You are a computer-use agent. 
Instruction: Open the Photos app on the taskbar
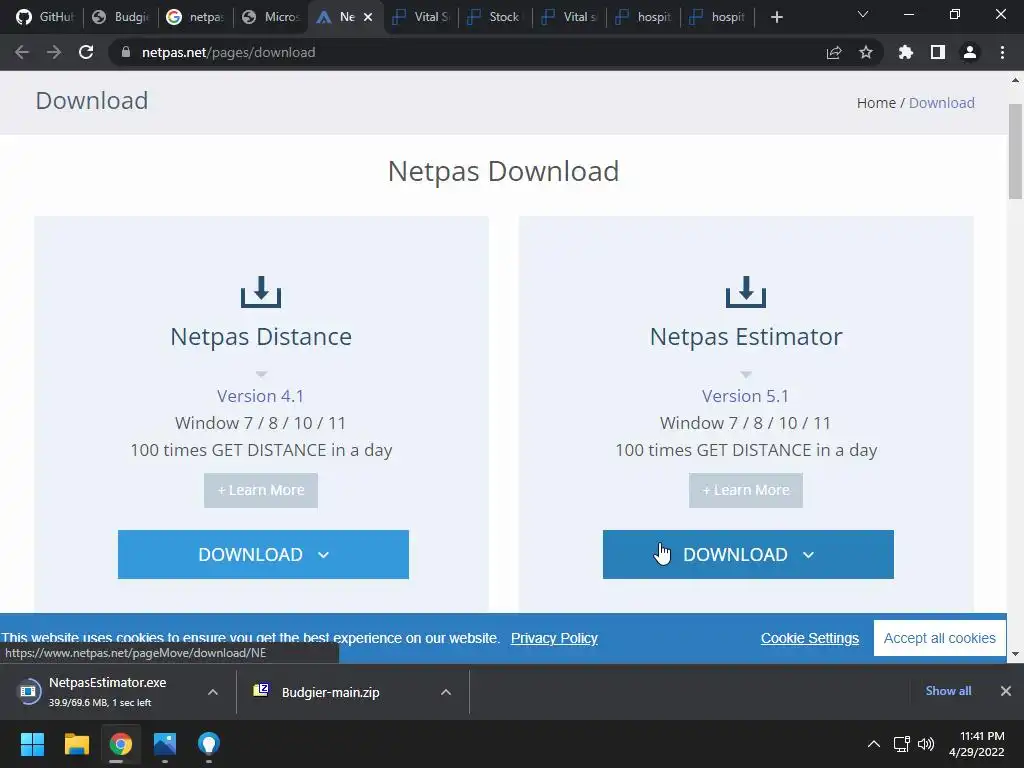(x=165, y=744)
